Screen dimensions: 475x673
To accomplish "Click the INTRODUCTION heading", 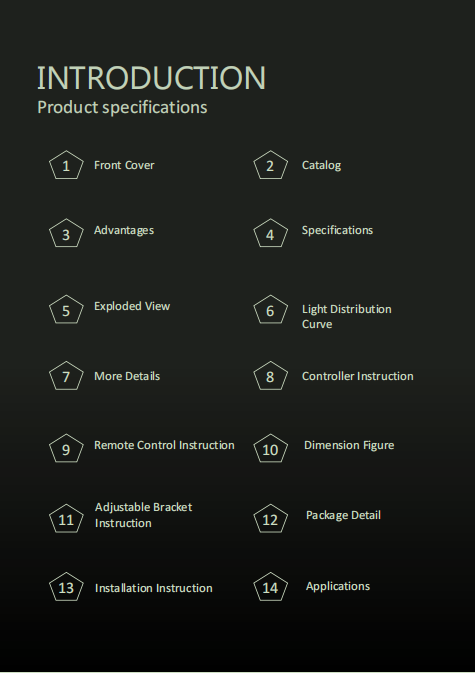I will tap(151, 78).
